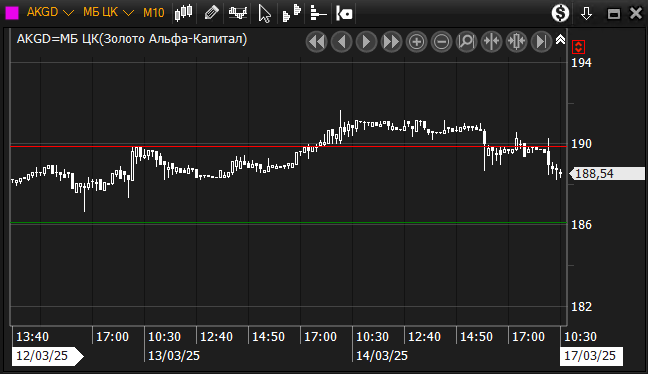Click the 14/03/25 date label
Viewport: 648px width, 374px height.
point(381,356)
